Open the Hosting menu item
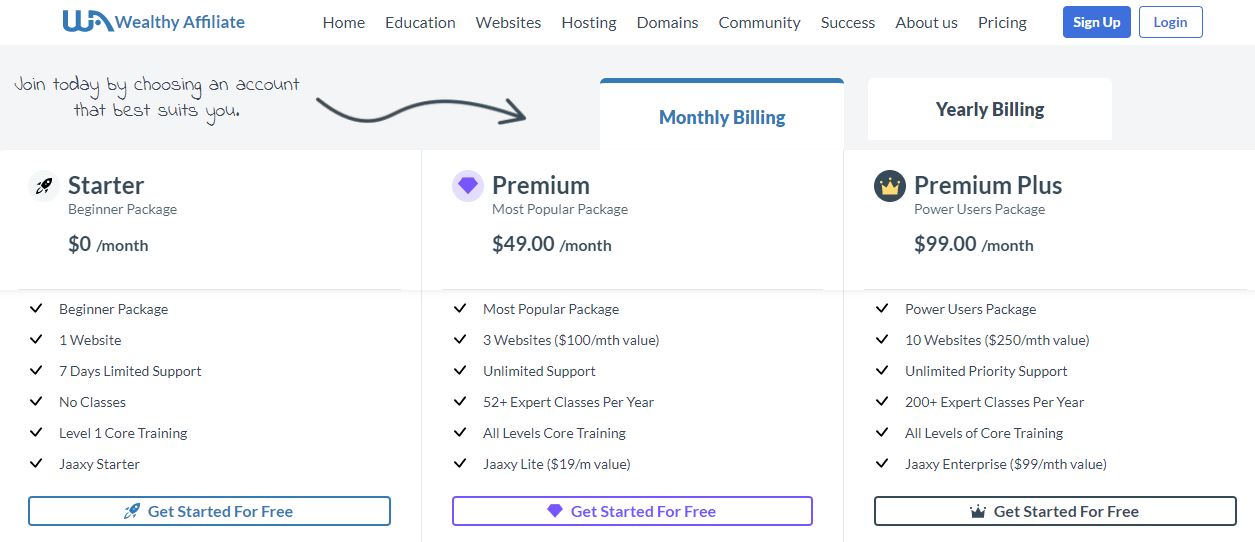The image size is (1255, 542). point(589,22)
